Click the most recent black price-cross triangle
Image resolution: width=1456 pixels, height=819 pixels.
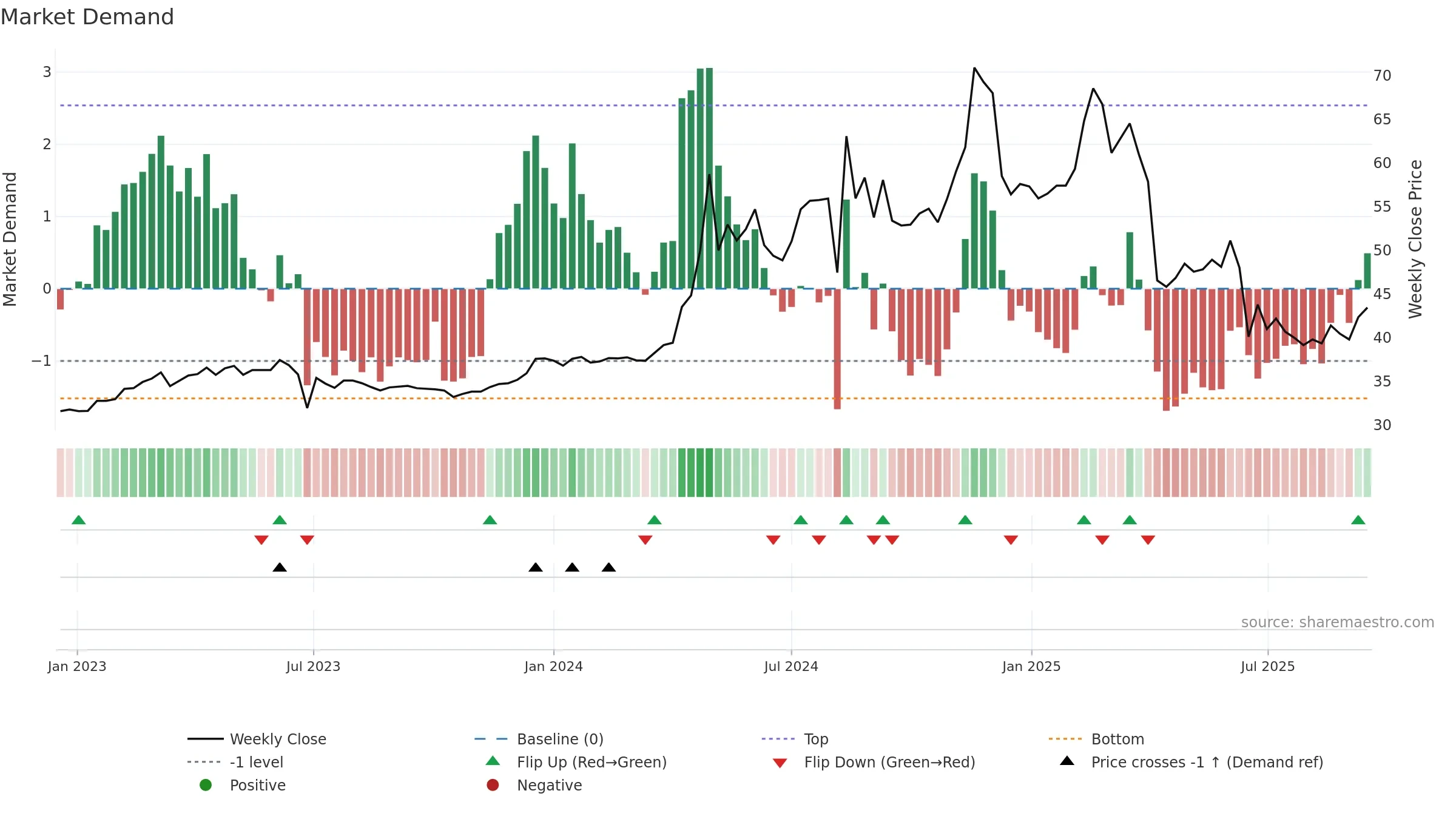[x=608, y=567]
